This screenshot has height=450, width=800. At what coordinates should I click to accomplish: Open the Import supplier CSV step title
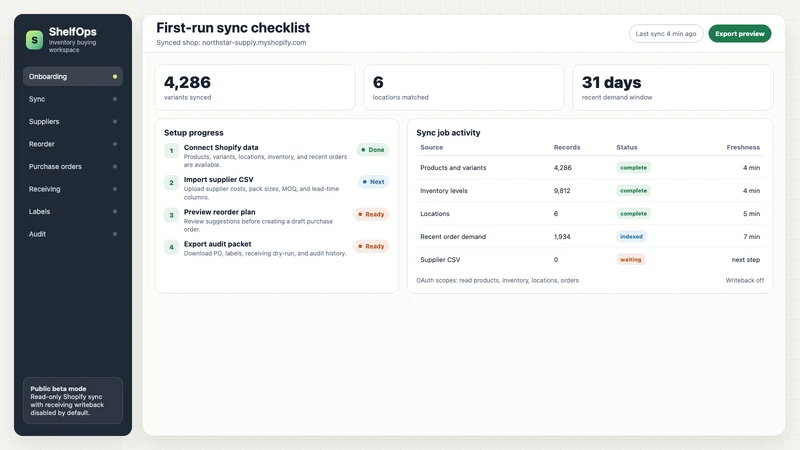218,180
